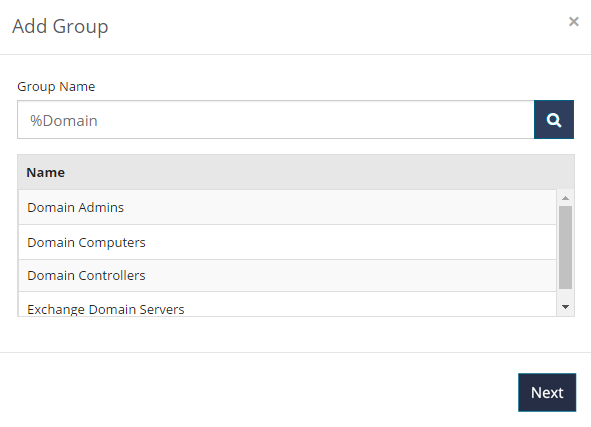Image resolution: width=591 pixels, height=427 pixels.
Task: Choose Domain Controllers from the list
Action: click(x=287, y=275)
